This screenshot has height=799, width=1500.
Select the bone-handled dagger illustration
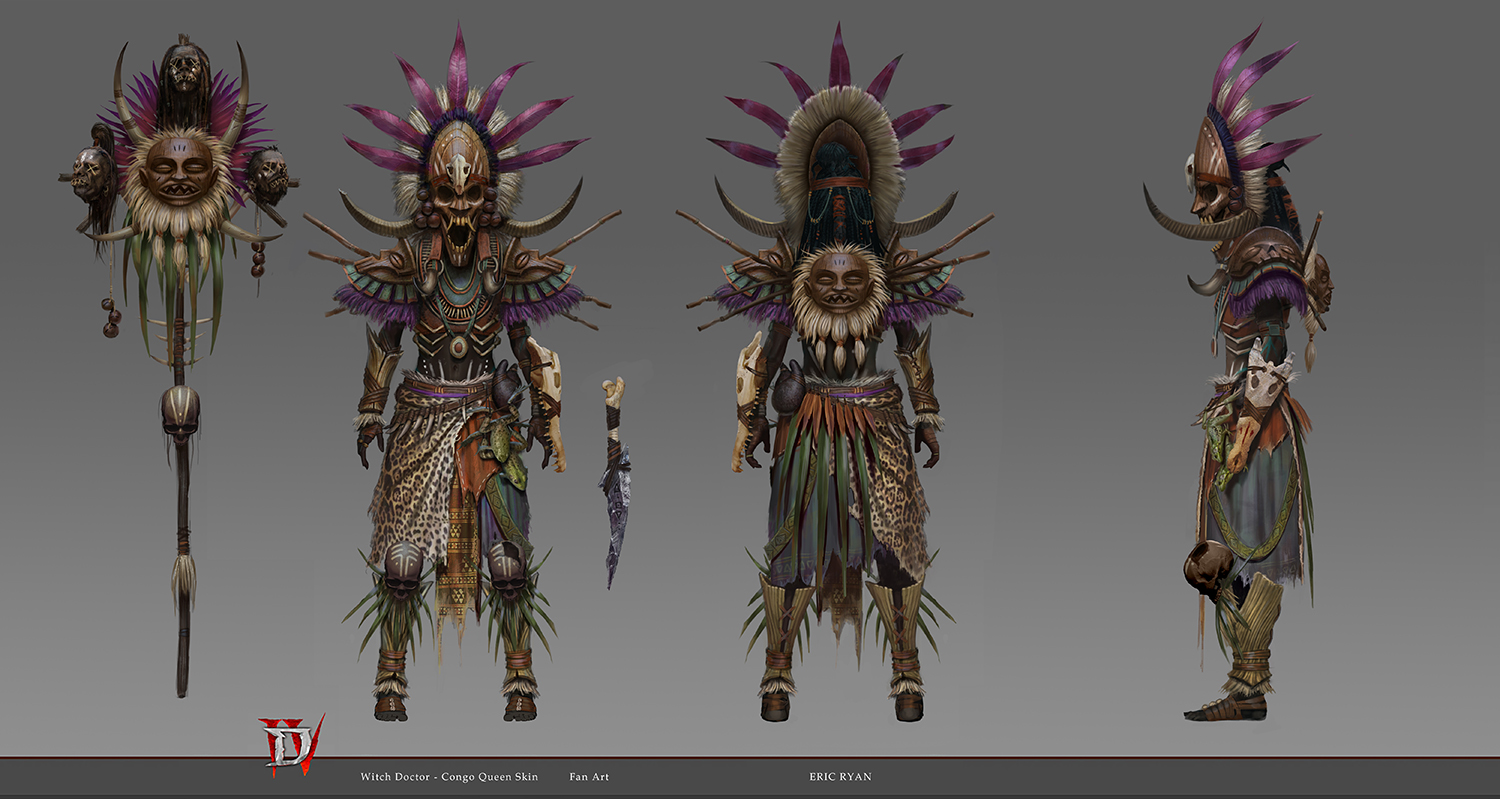pyautogui.click(x=615, y=482)
